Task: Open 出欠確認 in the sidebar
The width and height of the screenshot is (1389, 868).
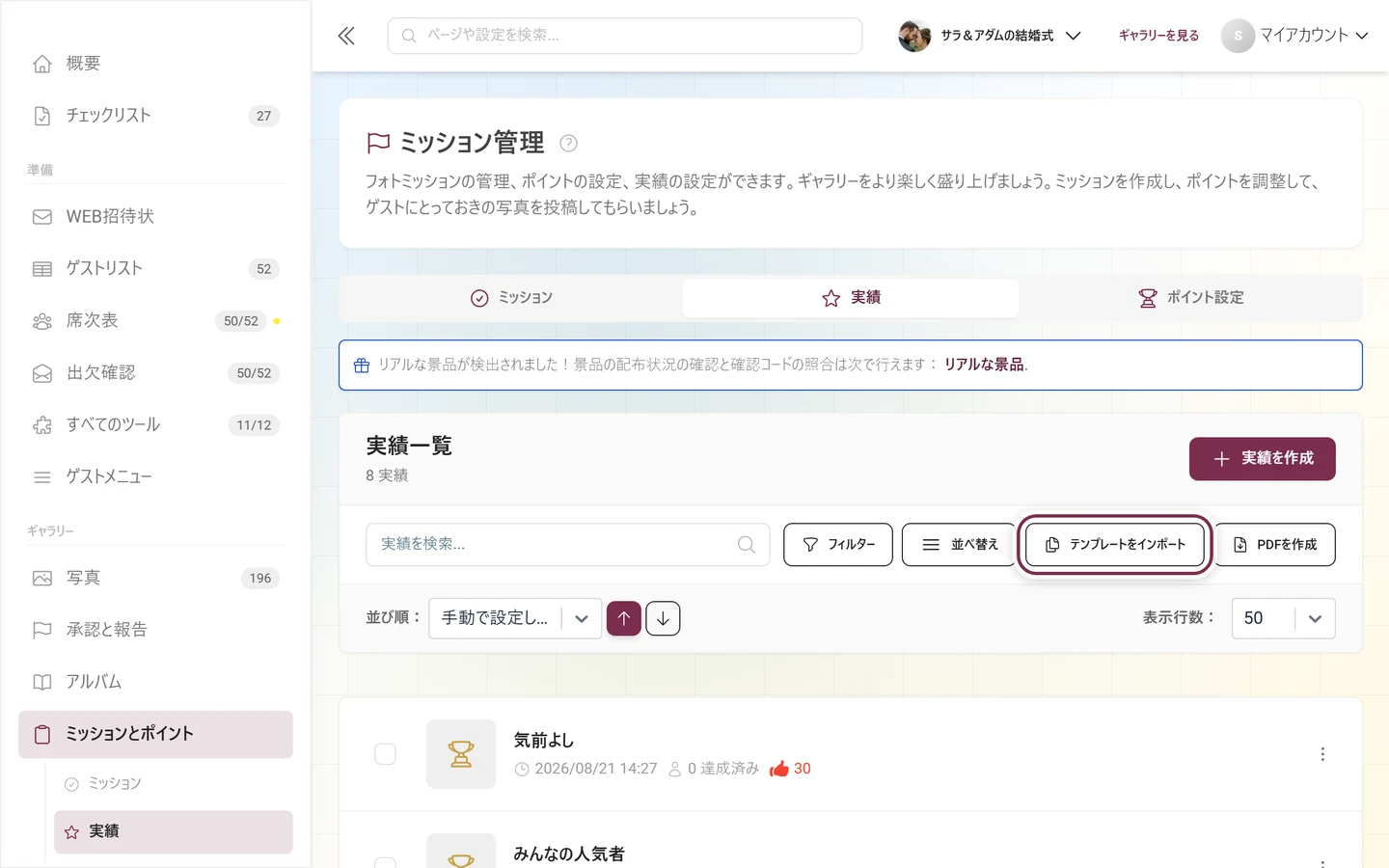Action: (x=155, y=373)
